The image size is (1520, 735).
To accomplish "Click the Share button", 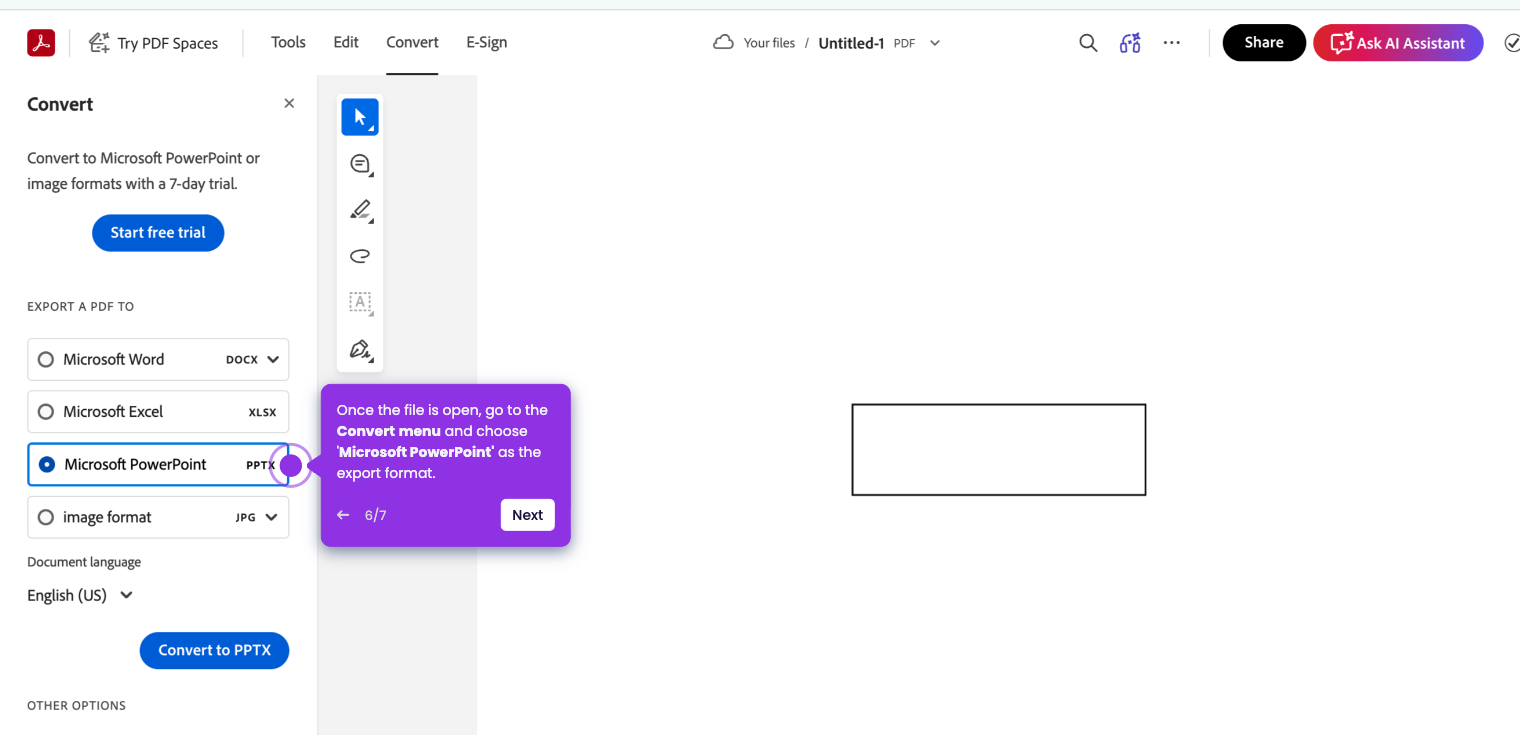I will point(1264,43).
